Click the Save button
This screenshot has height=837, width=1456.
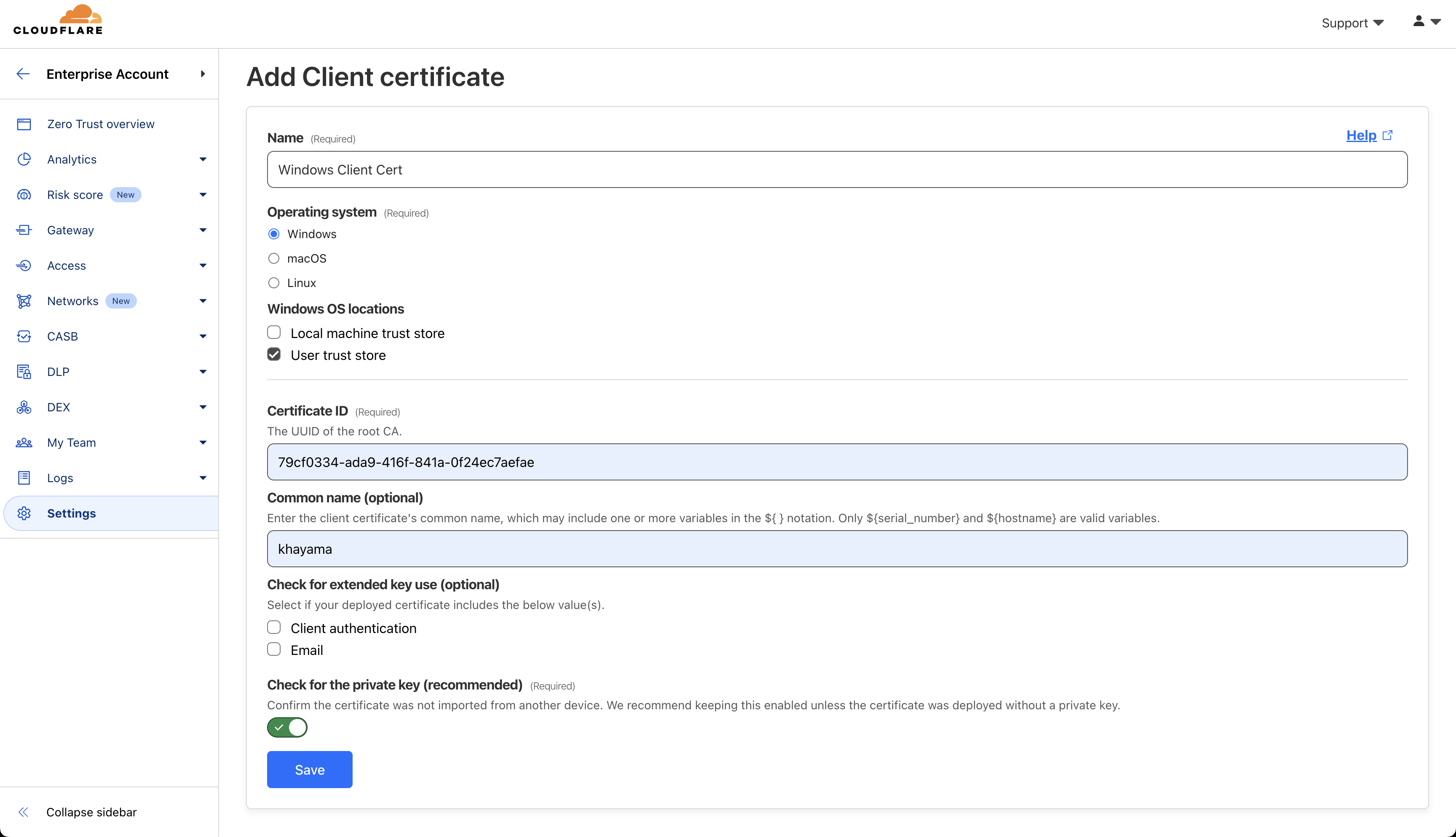[309, 769]
